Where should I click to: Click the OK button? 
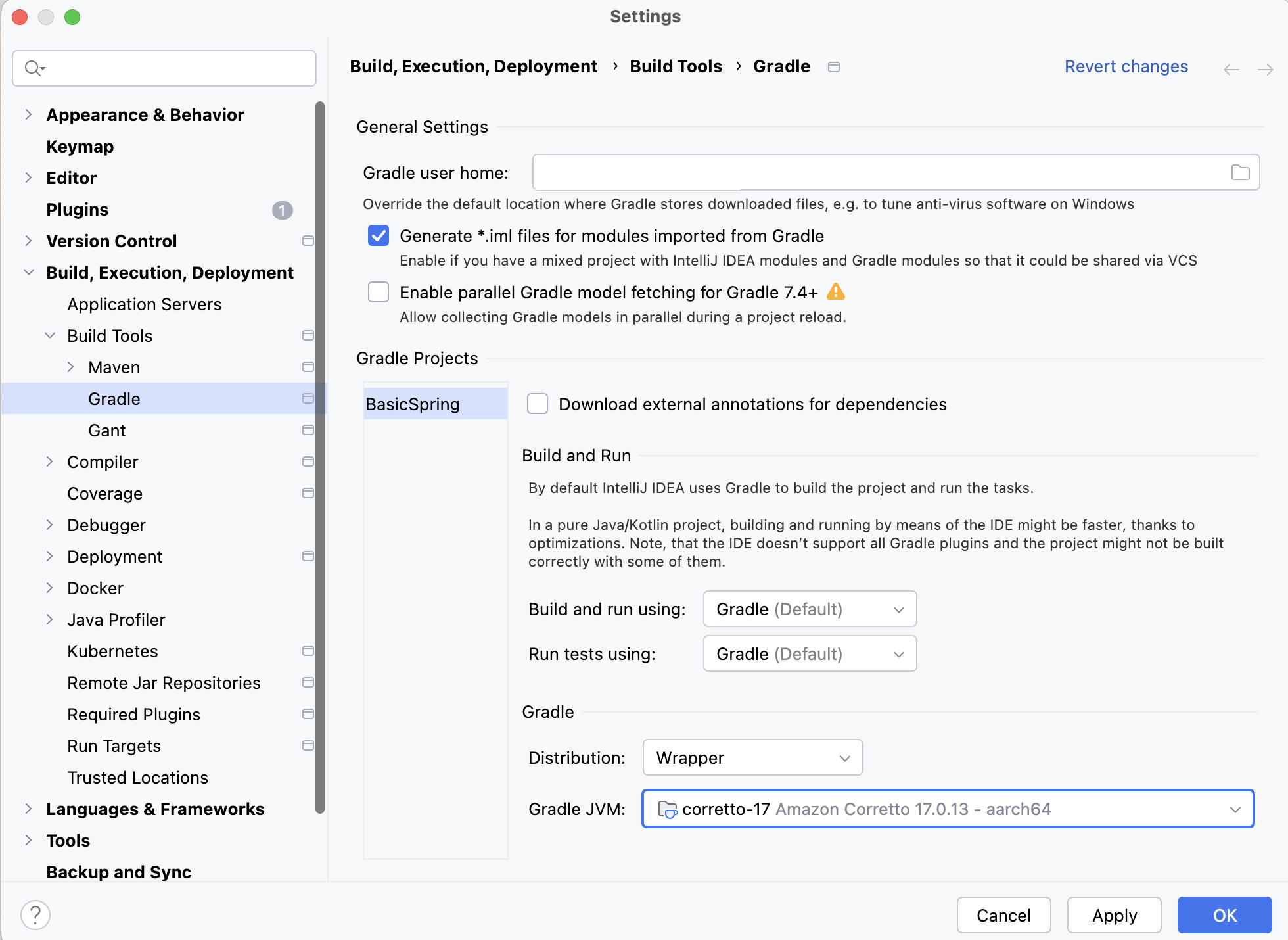tap(1224, 915)
